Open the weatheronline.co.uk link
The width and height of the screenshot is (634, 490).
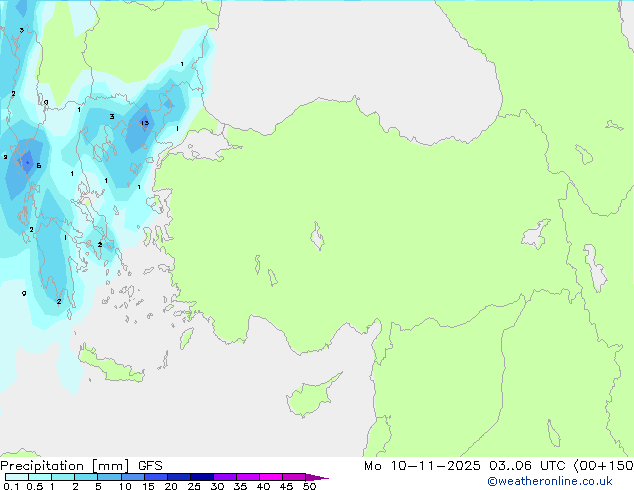(x=550, y=481)
